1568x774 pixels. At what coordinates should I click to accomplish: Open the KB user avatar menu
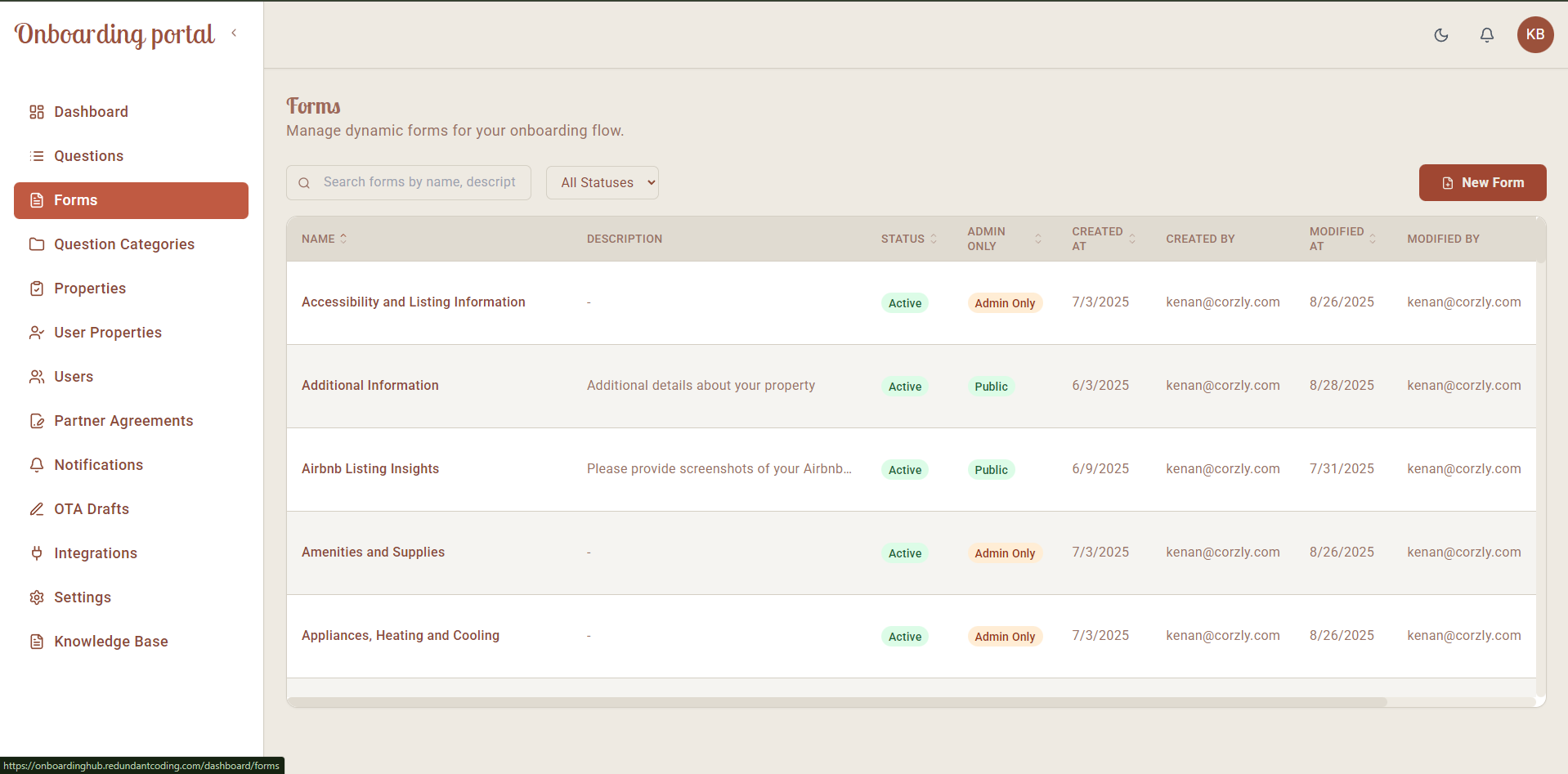1535,35
